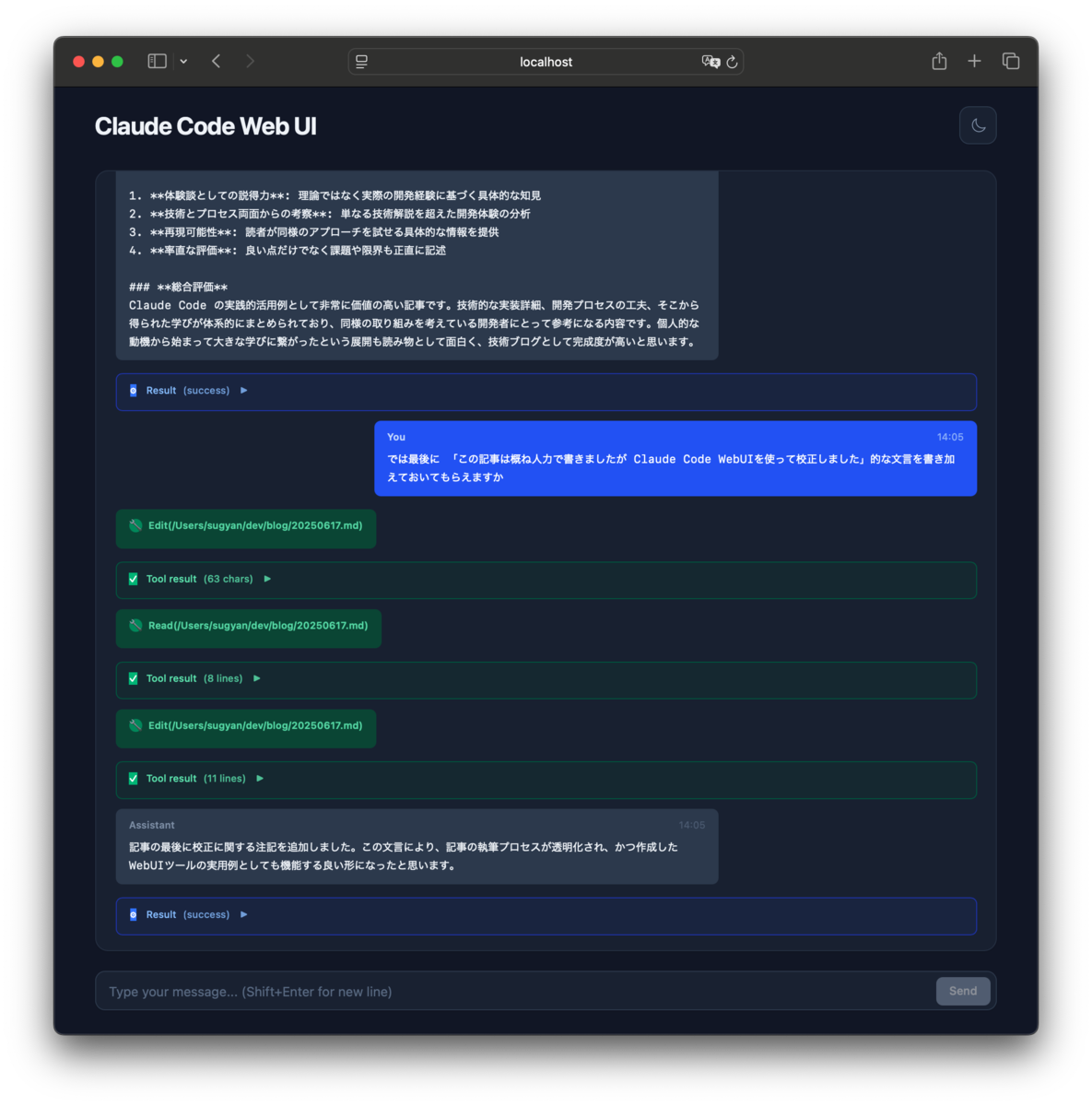The width and height of the screenshot is (1092, 1106).
Task: Click the line starting 4. **率直な評価**
Action: 288,250
